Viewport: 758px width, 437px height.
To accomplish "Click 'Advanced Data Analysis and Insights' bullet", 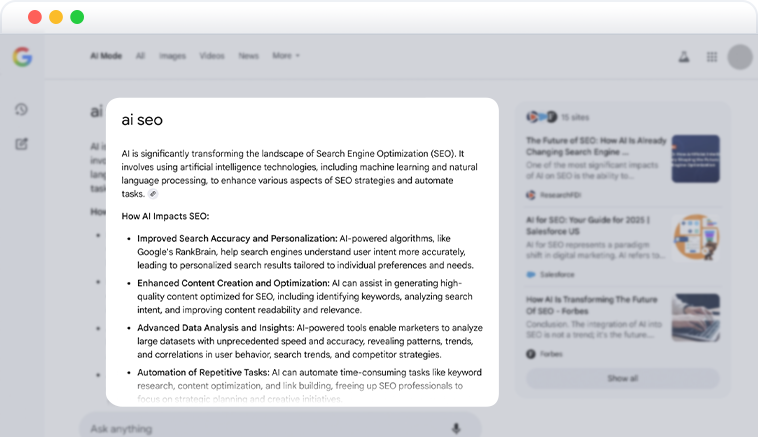I will [216, 328].
